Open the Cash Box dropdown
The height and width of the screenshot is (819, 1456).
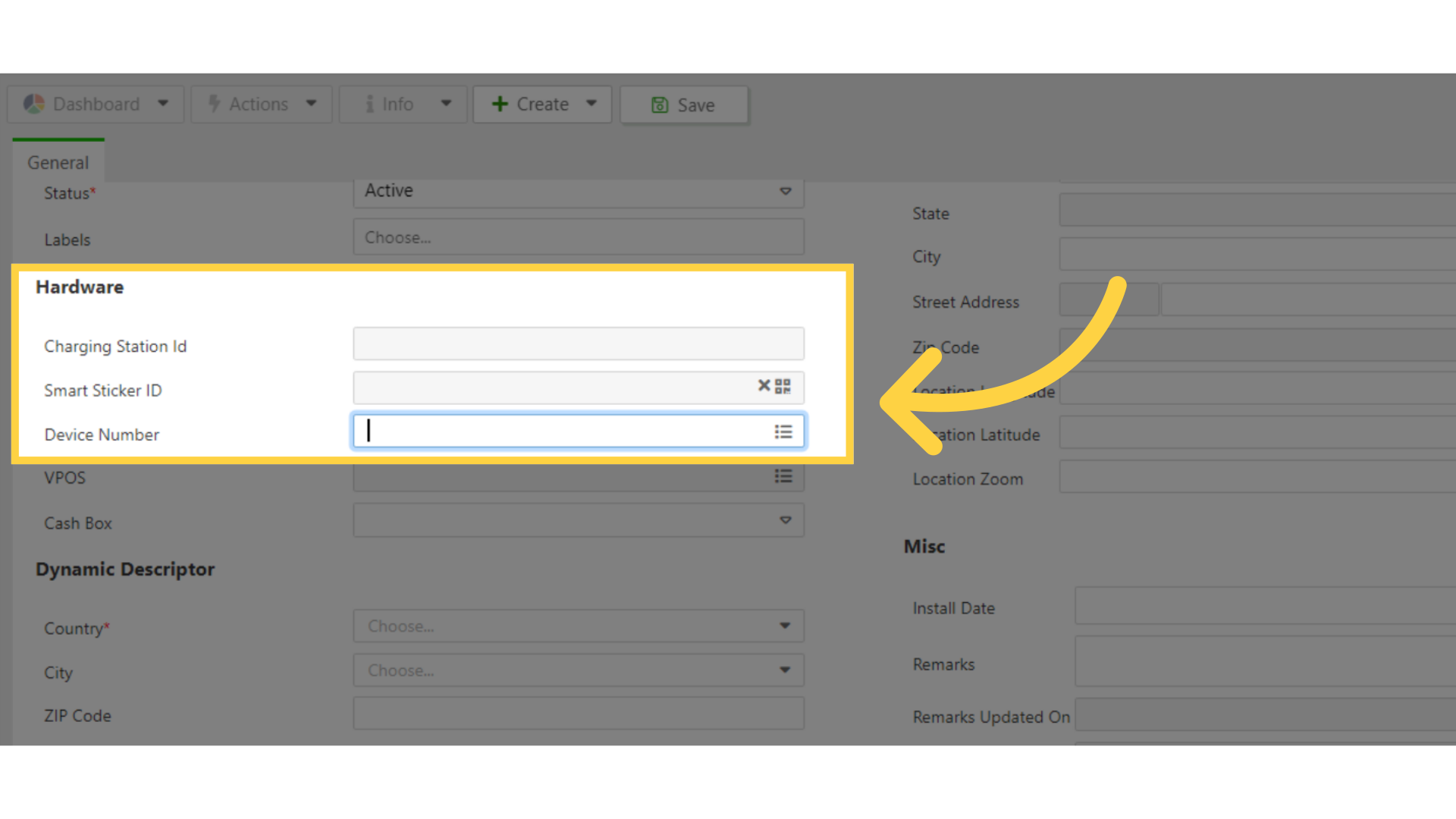click(x=579, y=521)
